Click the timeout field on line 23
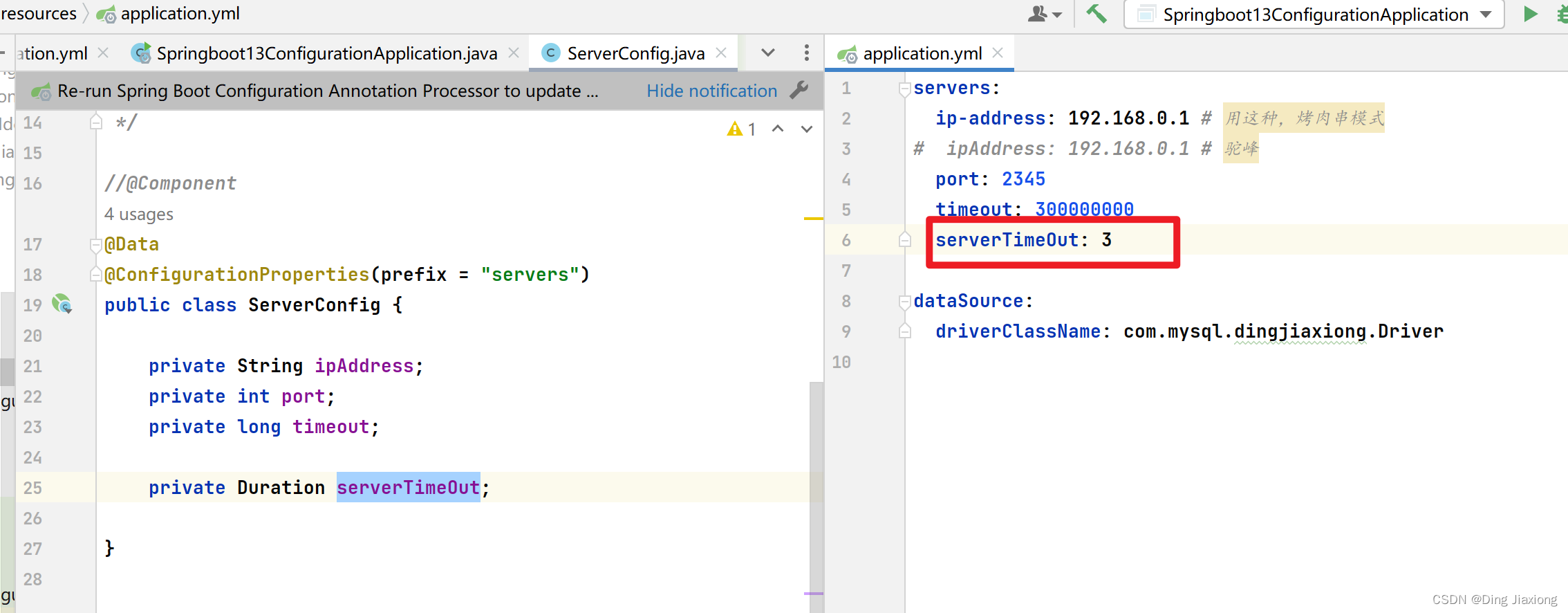This screenshot has width=1568, height=613. point(330,427)
